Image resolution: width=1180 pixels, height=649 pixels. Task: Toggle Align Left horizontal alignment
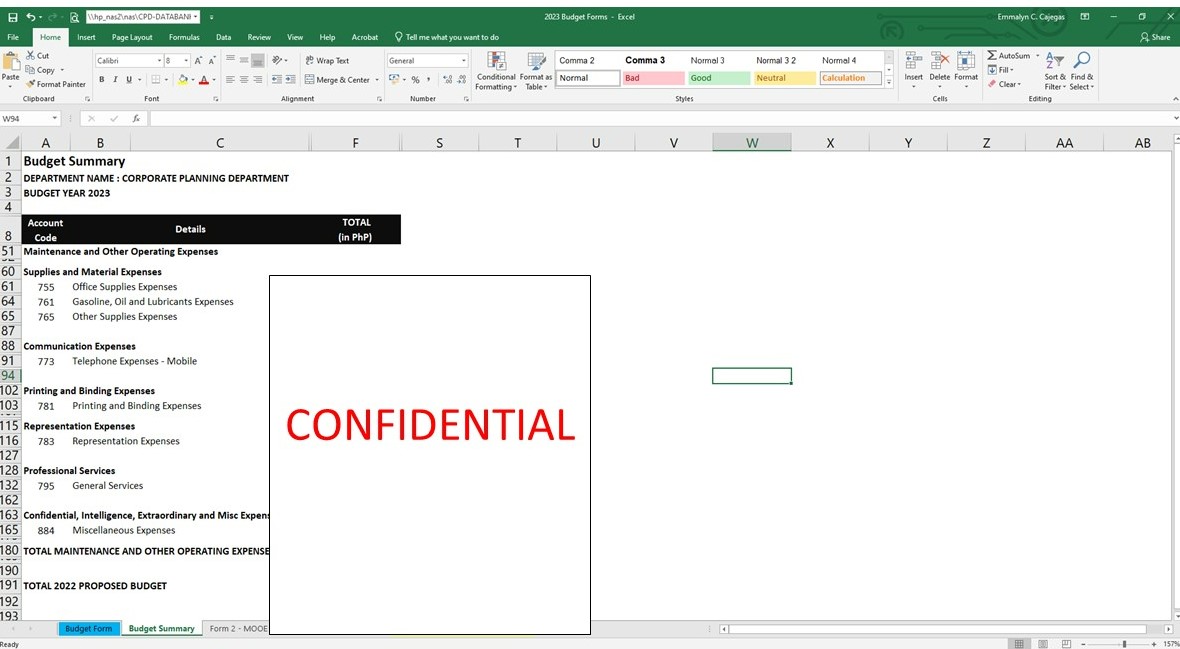[231, 79]
